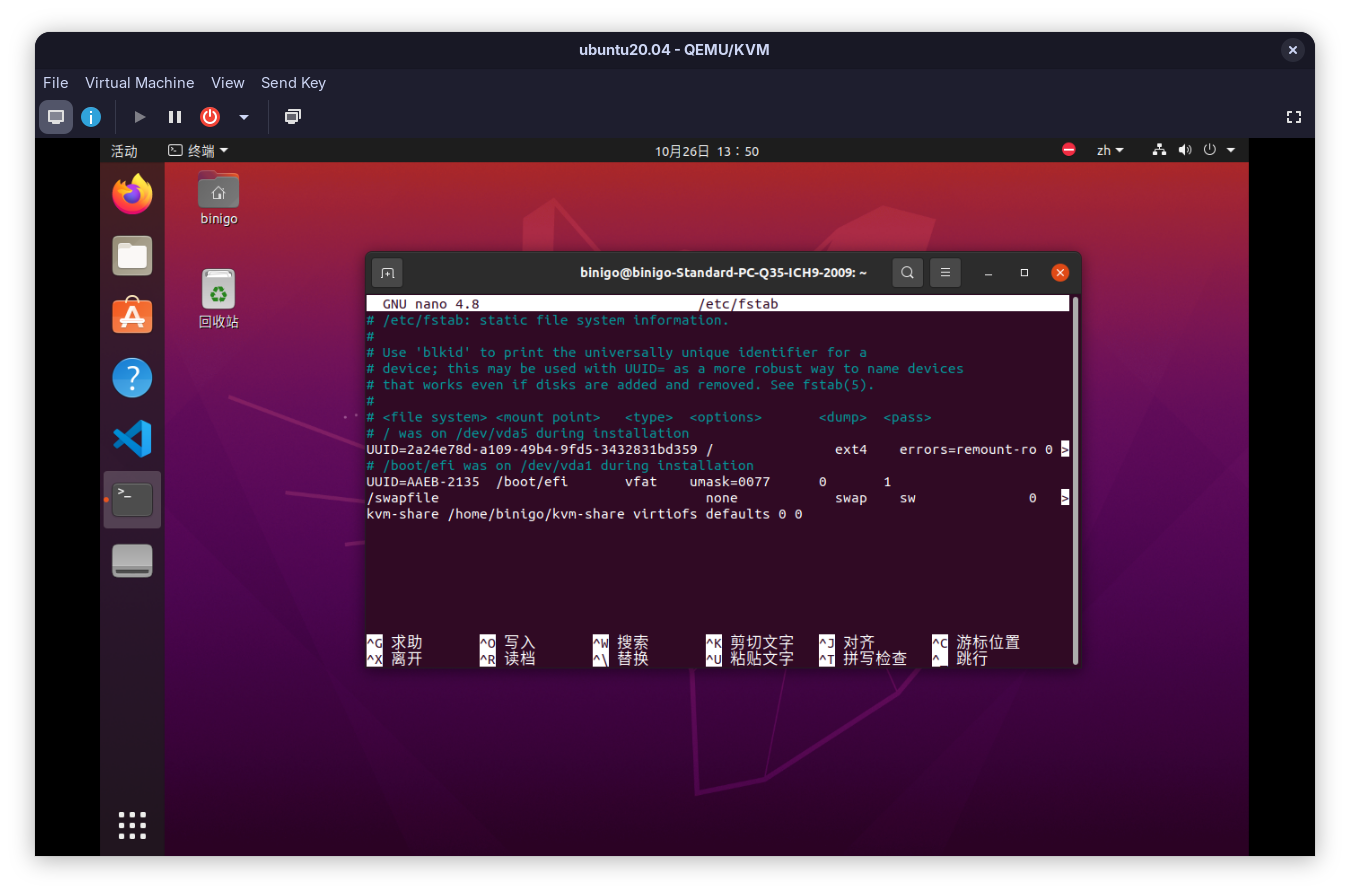Expand the zh input language dropdown
This screenshot has width=1350, height=894.
click(x=1110, y=150)
